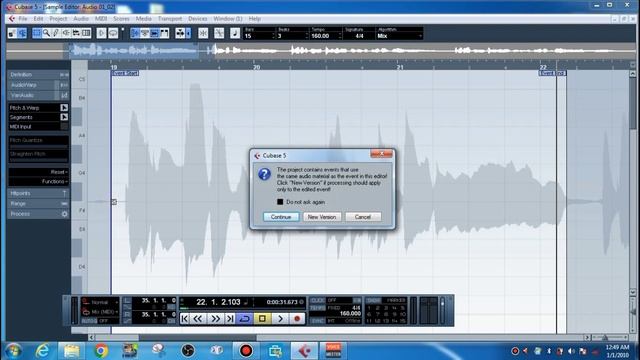Open Internet Explorer from the taskbar
Screen dimensions: 640x360
click(x=42, y=351)
